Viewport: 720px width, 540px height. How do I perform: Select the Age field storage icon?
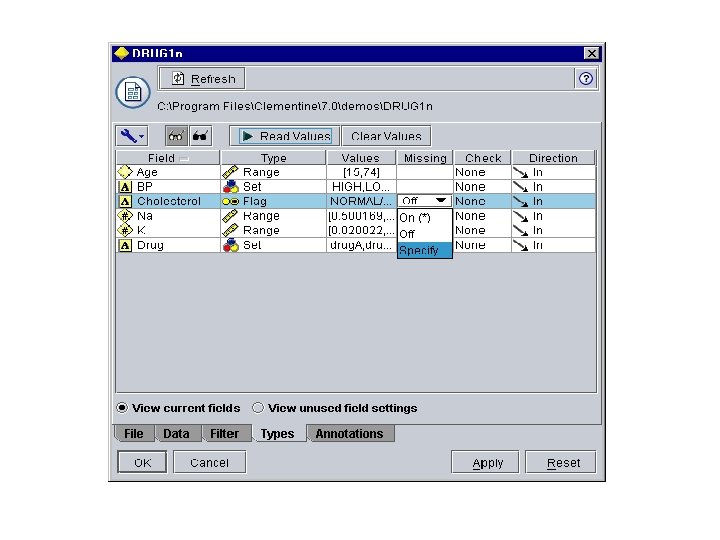[125, 172]
